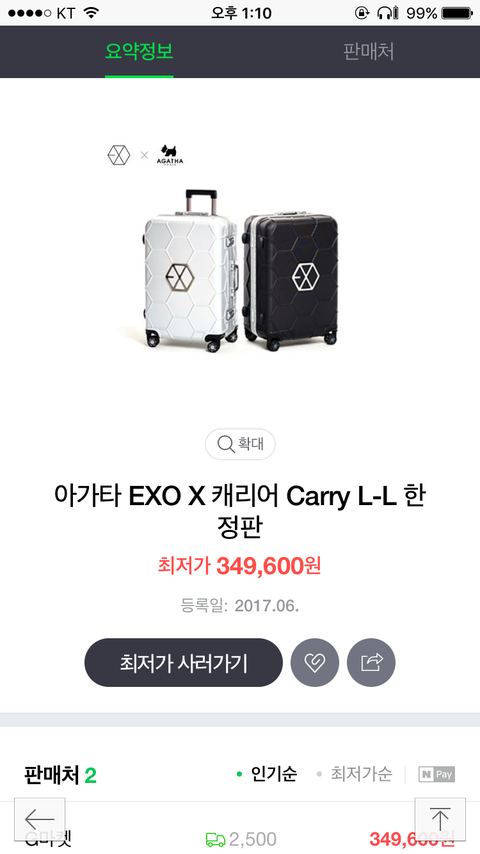Tap the share arrow icon

371,662
